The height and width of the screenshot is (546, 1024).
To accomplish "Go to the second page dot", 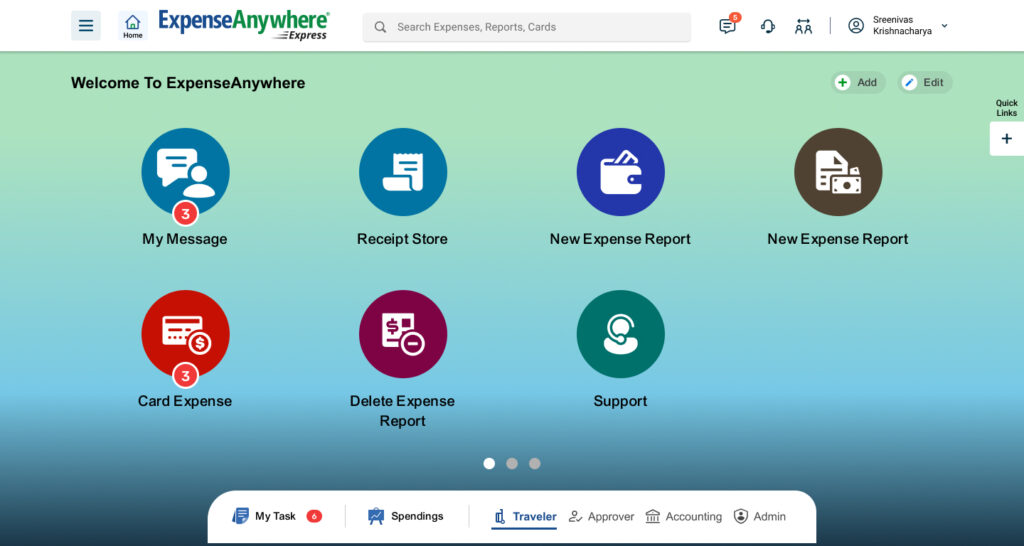I will coord(512,464).
